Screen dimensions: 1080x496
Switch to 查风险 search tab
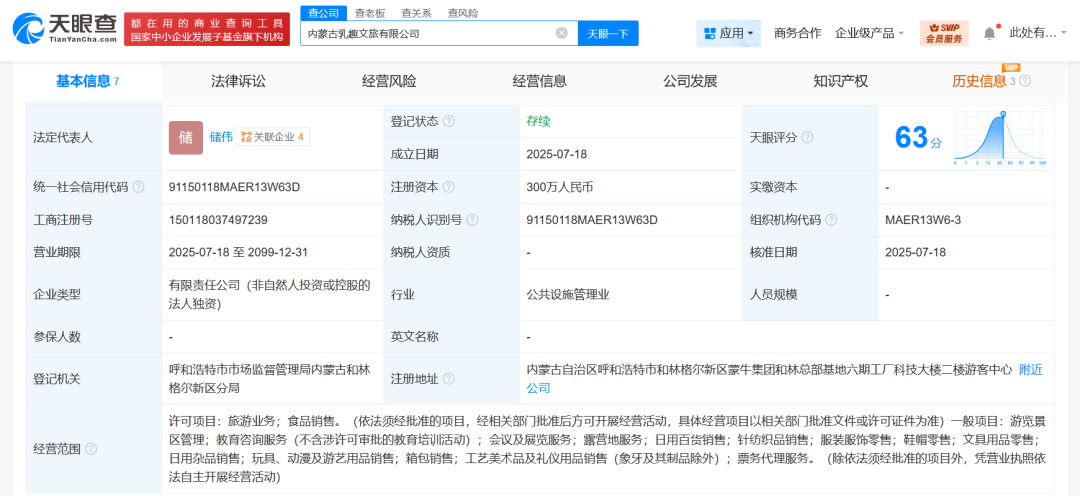tap(463, 12)
